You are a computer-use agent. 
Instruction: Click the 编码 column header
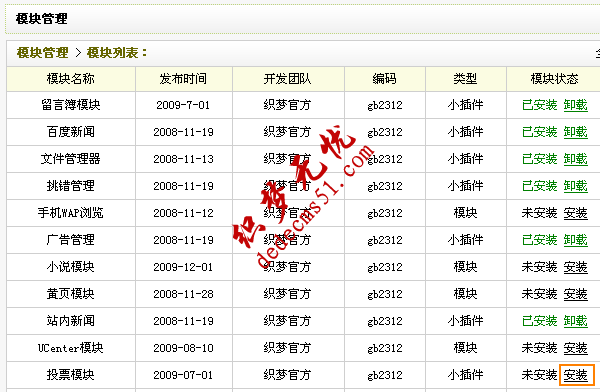385,79
